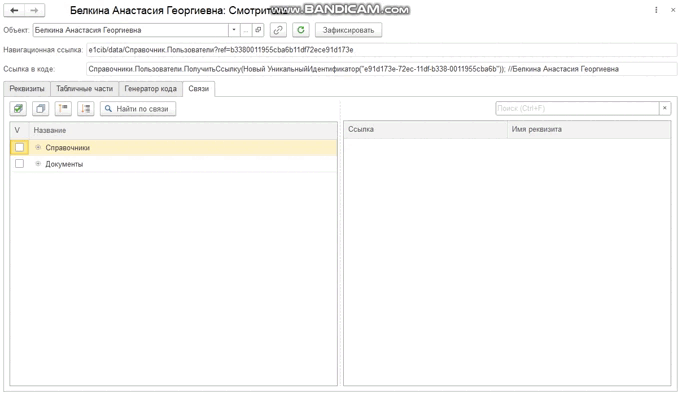682x394 pixels.
Task: Click the ellipsis select button in Объект field
Action: 246,30
